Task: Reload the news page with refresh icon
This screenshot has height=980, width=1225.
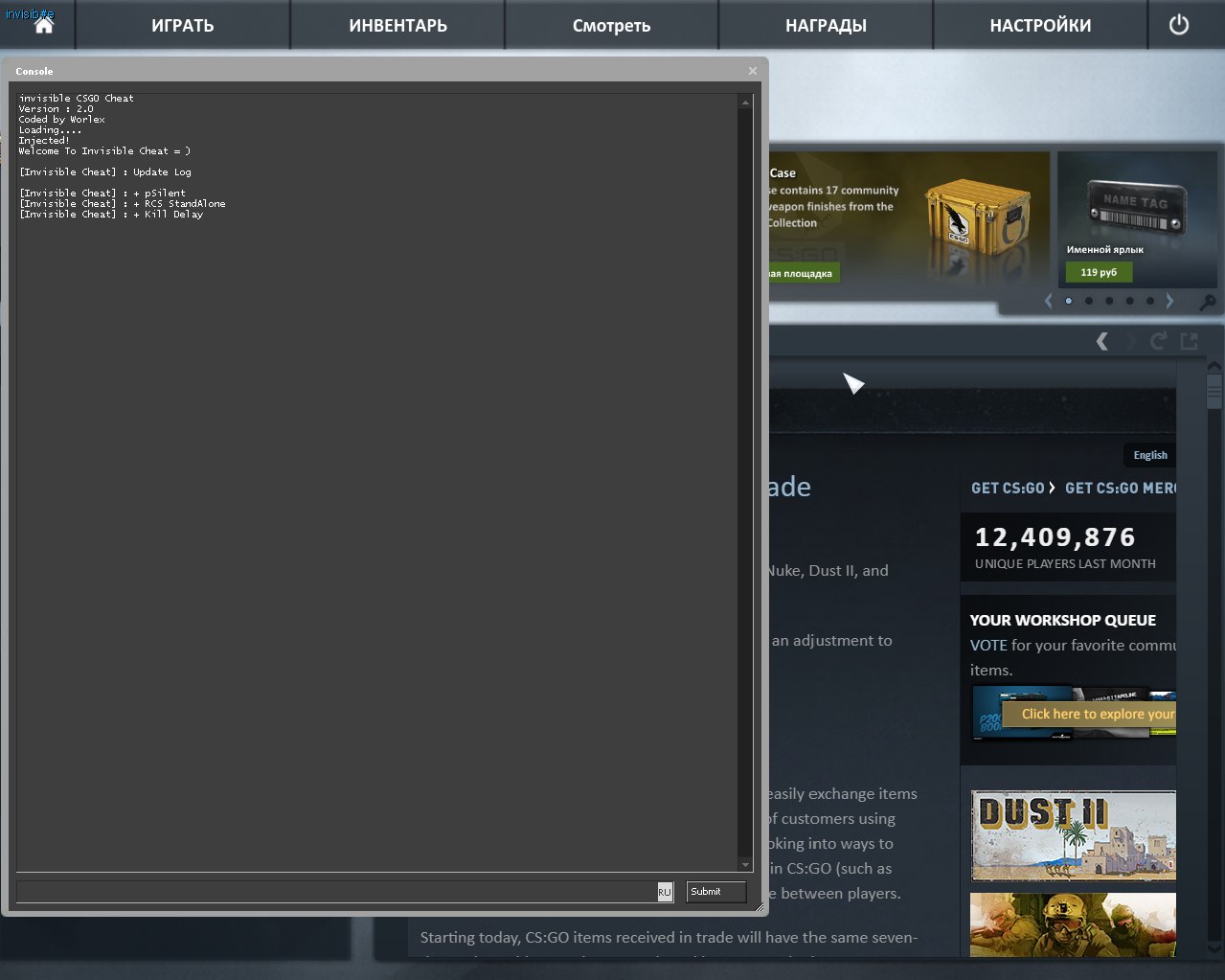Action: click(1158, 341)
